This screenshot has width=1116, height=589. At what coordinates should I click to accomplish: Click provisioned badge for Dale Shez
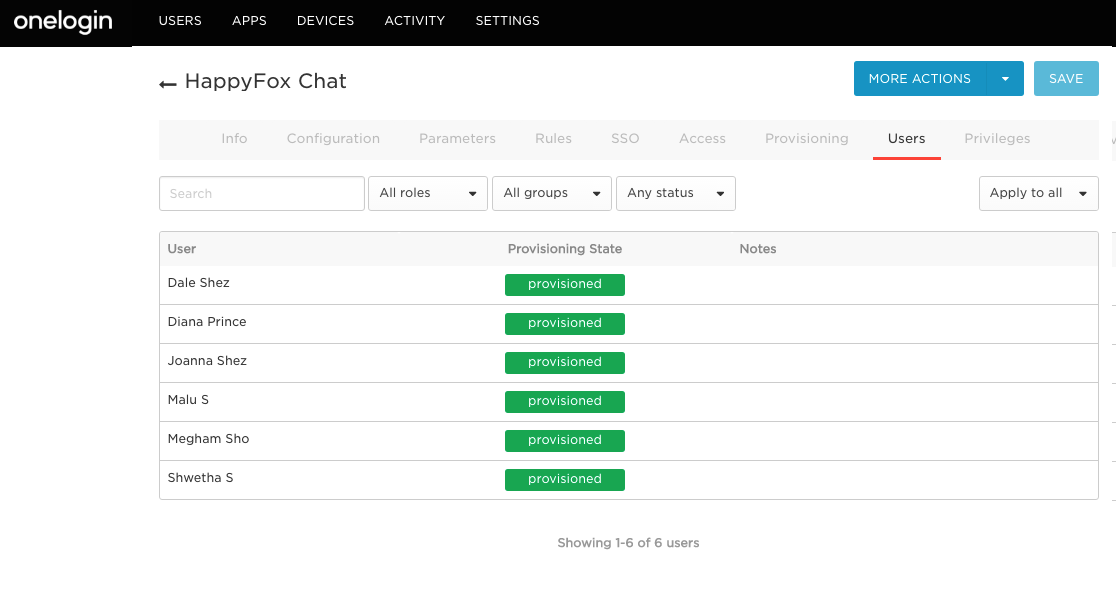point(564,285)
